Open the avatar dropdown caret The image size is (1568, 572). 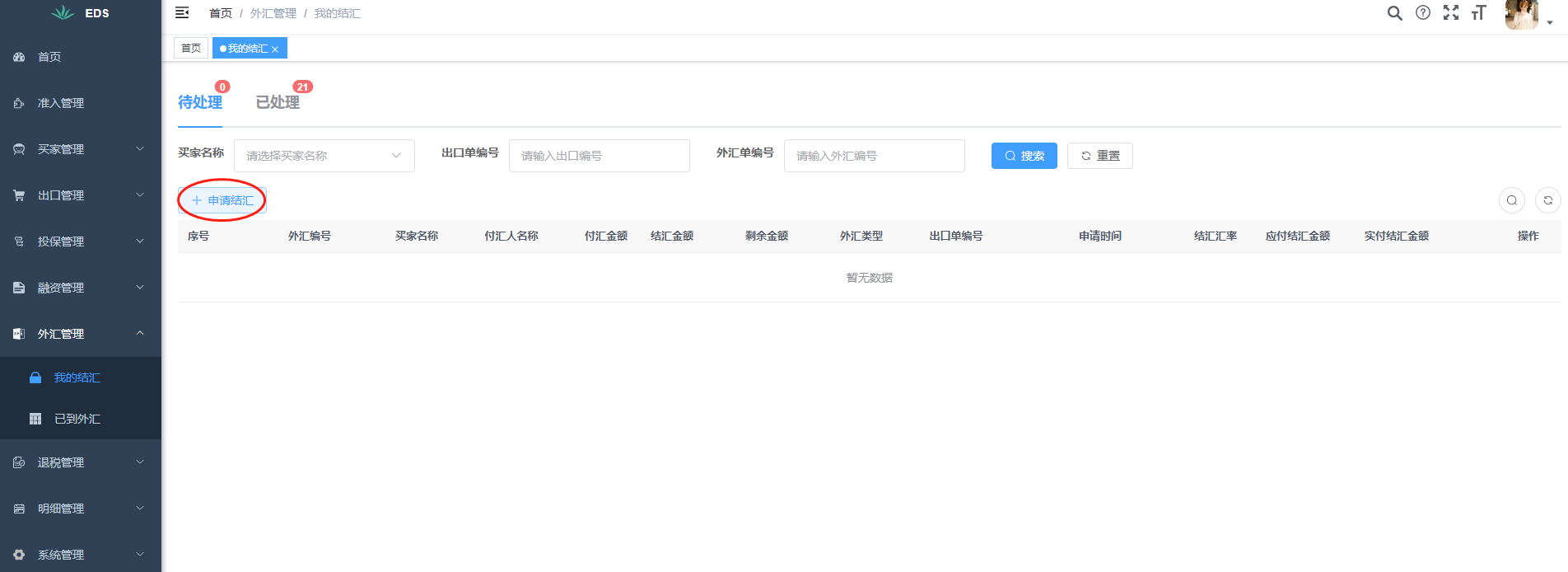click(x=1550, y=22)
